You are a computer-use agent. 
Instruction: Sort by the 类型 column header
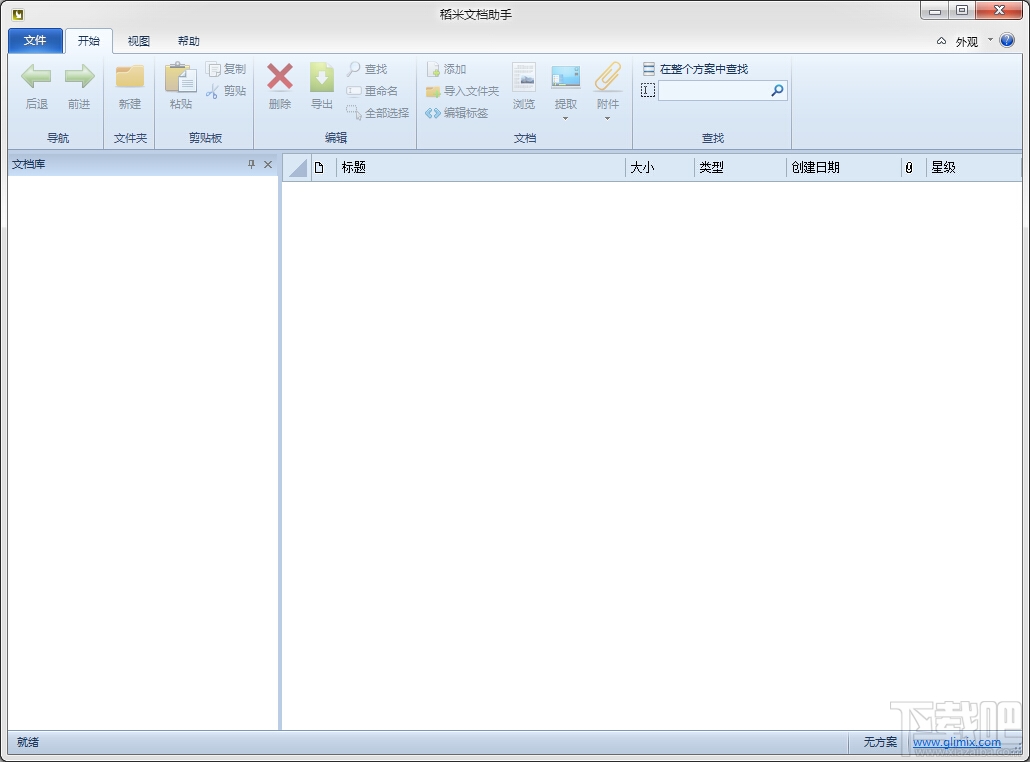click(x=740, y=168)
